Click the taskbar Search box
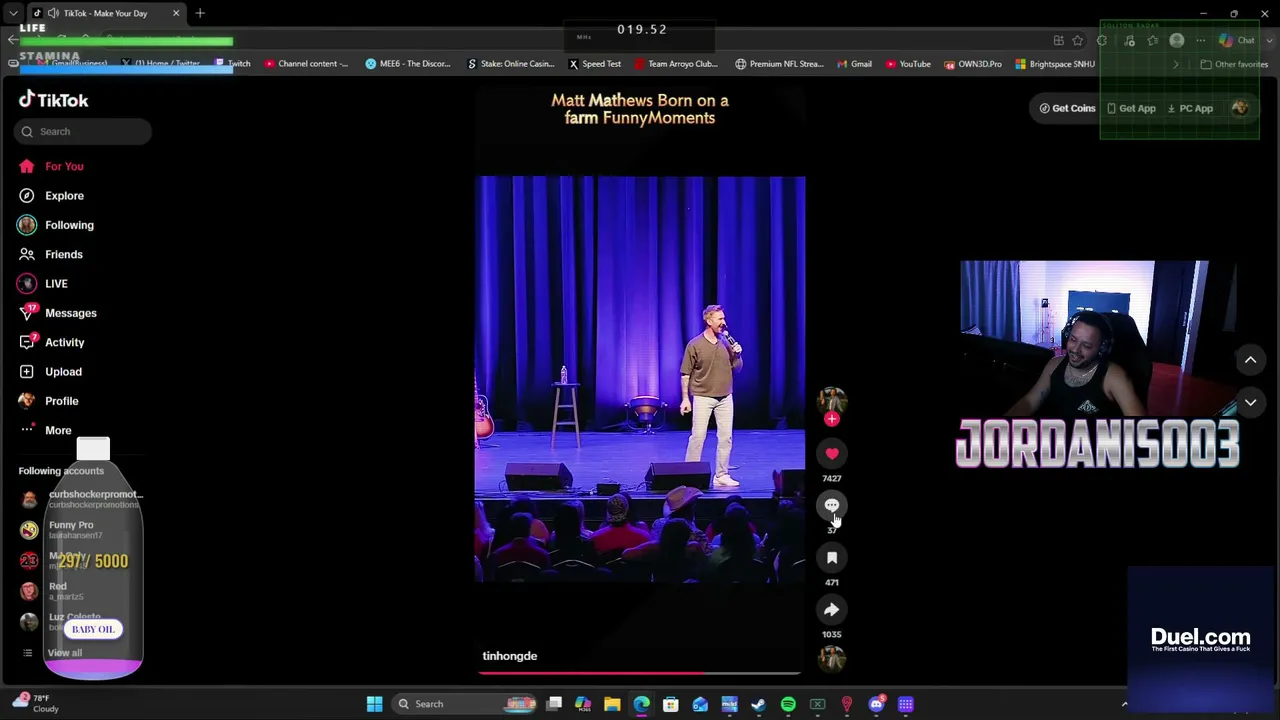The width and height of the screenshot is (1280, 720). (466, 704)
